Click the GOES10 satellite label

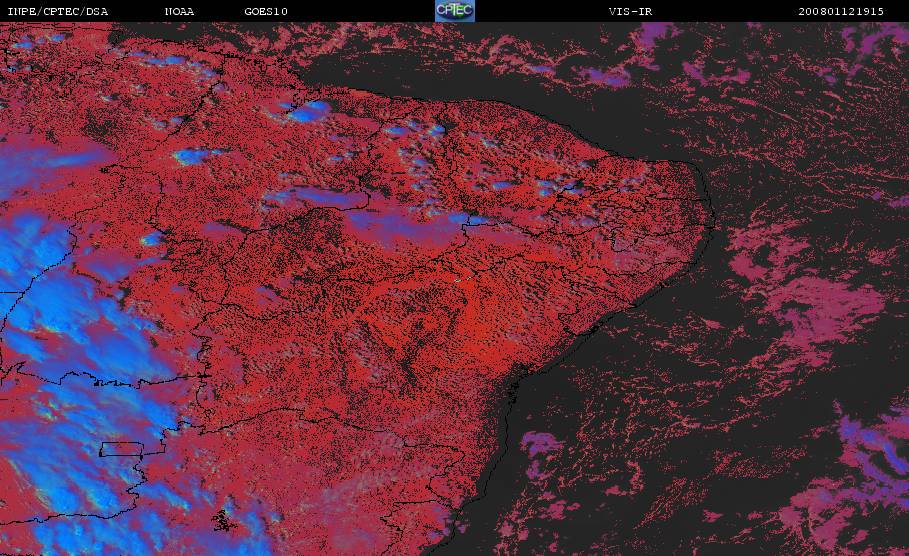click(266, 12)
